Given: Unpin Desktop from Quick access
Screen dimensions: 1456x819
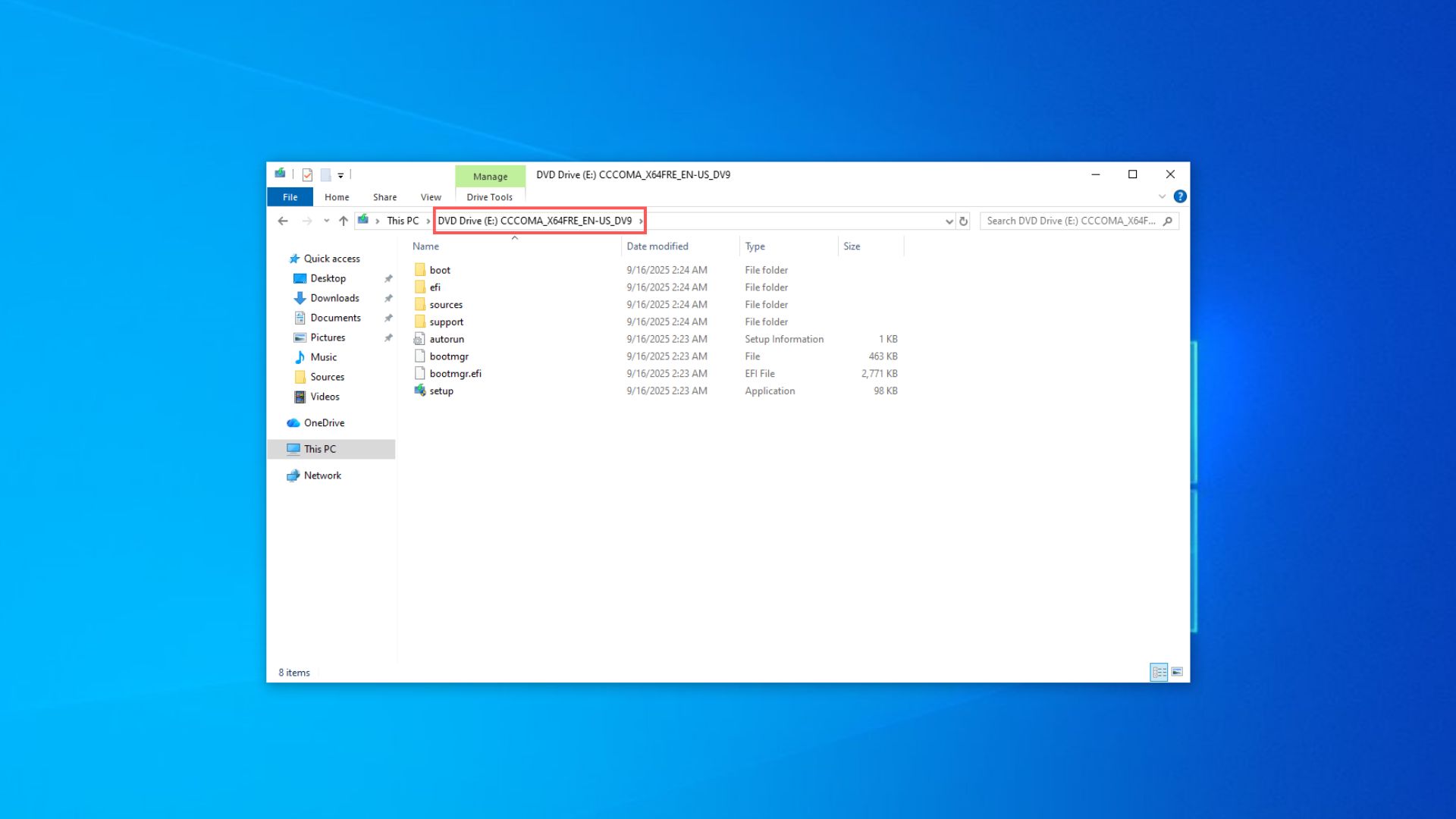Looking at the screenshot, I should (x=388, y=278).
